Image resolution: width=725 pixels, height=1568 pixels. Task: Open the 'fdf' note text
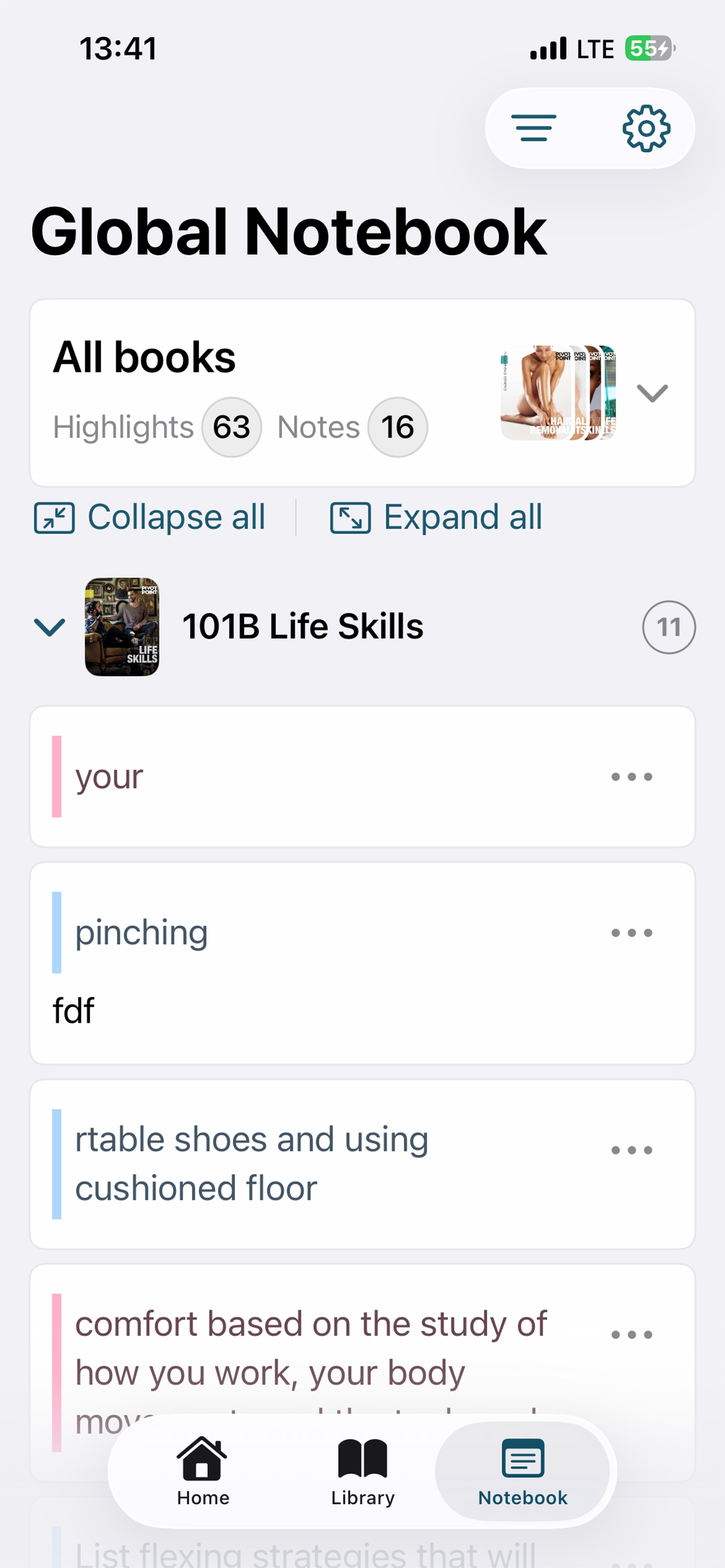pos(73,1011)
